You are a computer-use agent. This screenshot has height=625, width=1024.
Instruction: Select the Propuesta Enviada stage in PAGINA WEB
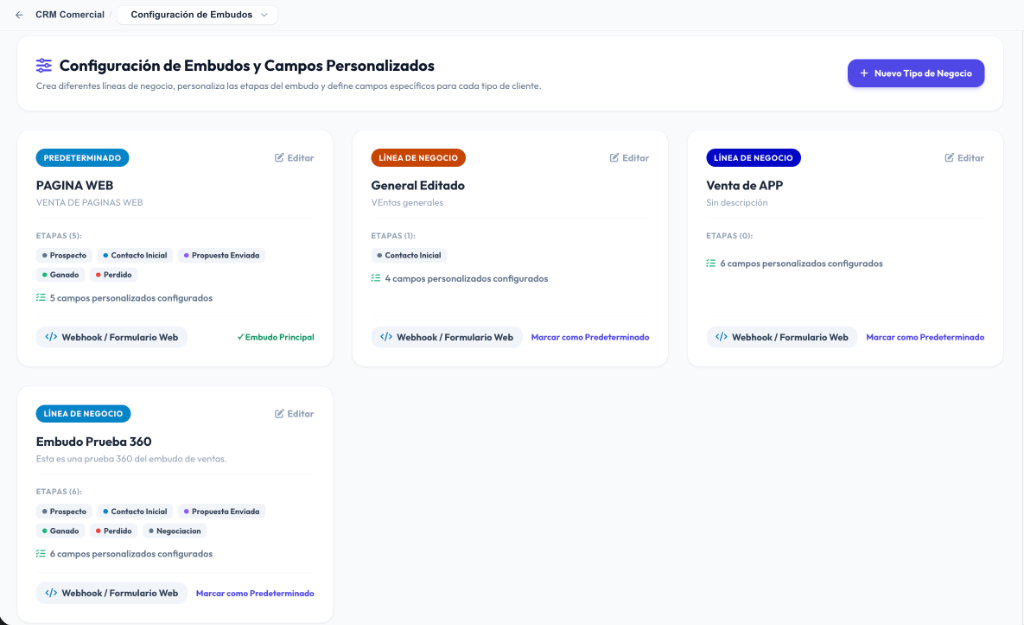pyautogui.click(x=221, y=255)
